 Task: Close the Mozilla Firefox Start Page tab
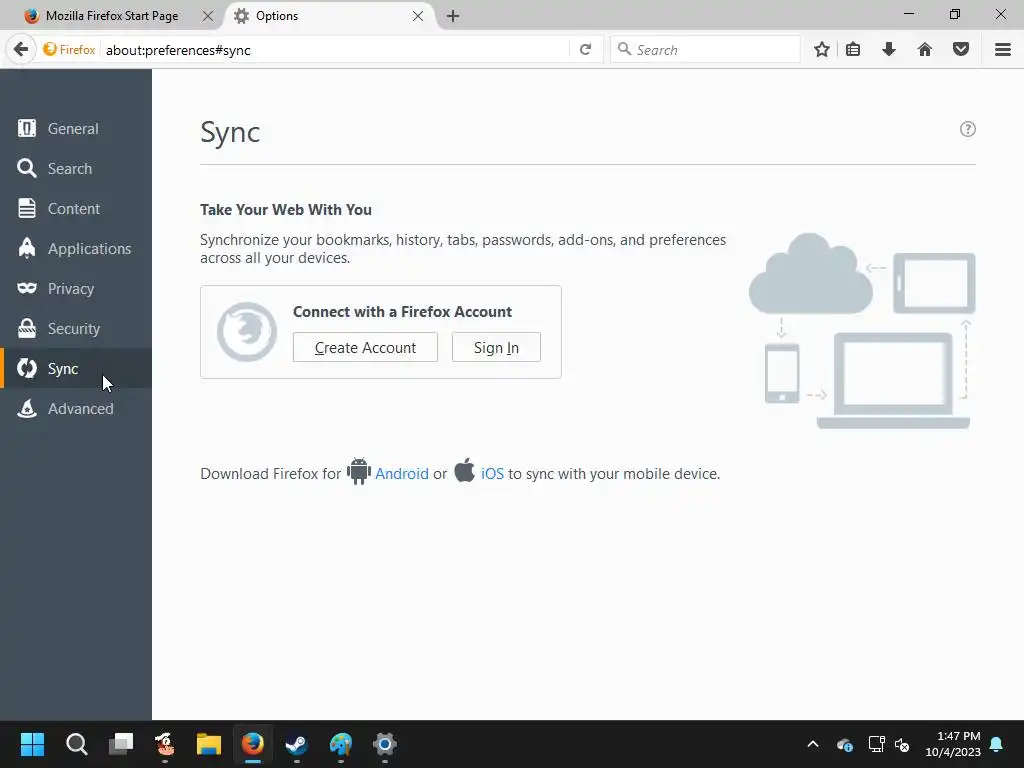208,16
